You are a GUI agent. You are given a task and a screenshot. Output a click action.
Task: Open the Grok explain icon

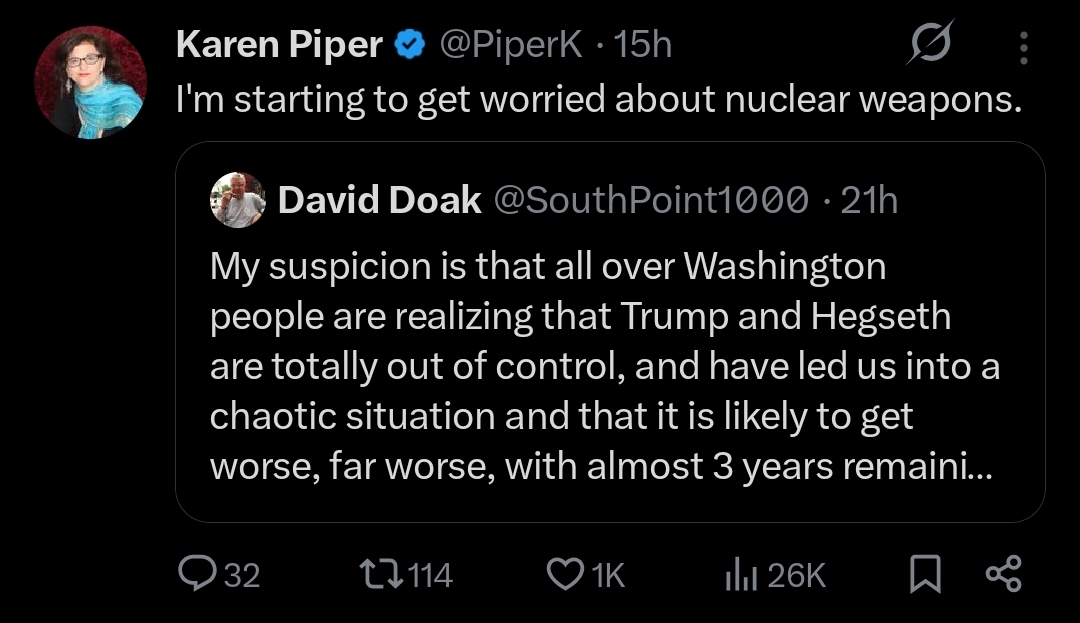pos(930,45)
